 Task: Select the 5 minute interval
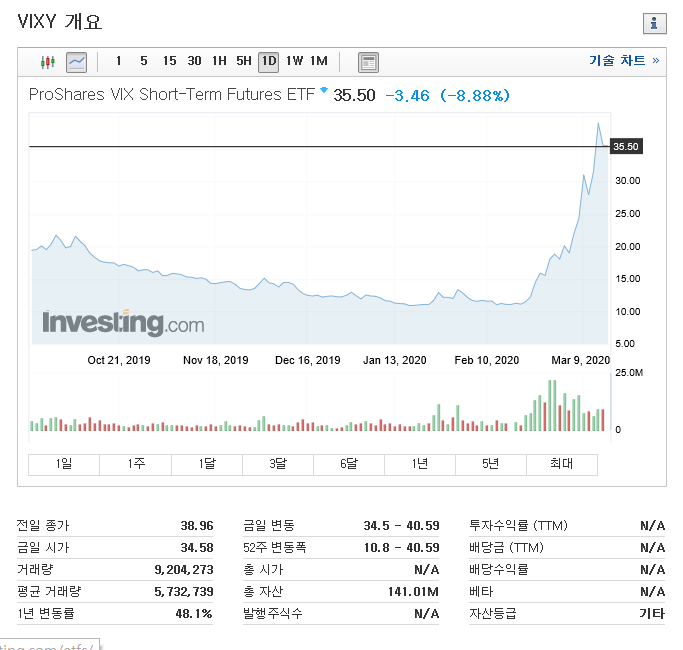coord(144,61)
